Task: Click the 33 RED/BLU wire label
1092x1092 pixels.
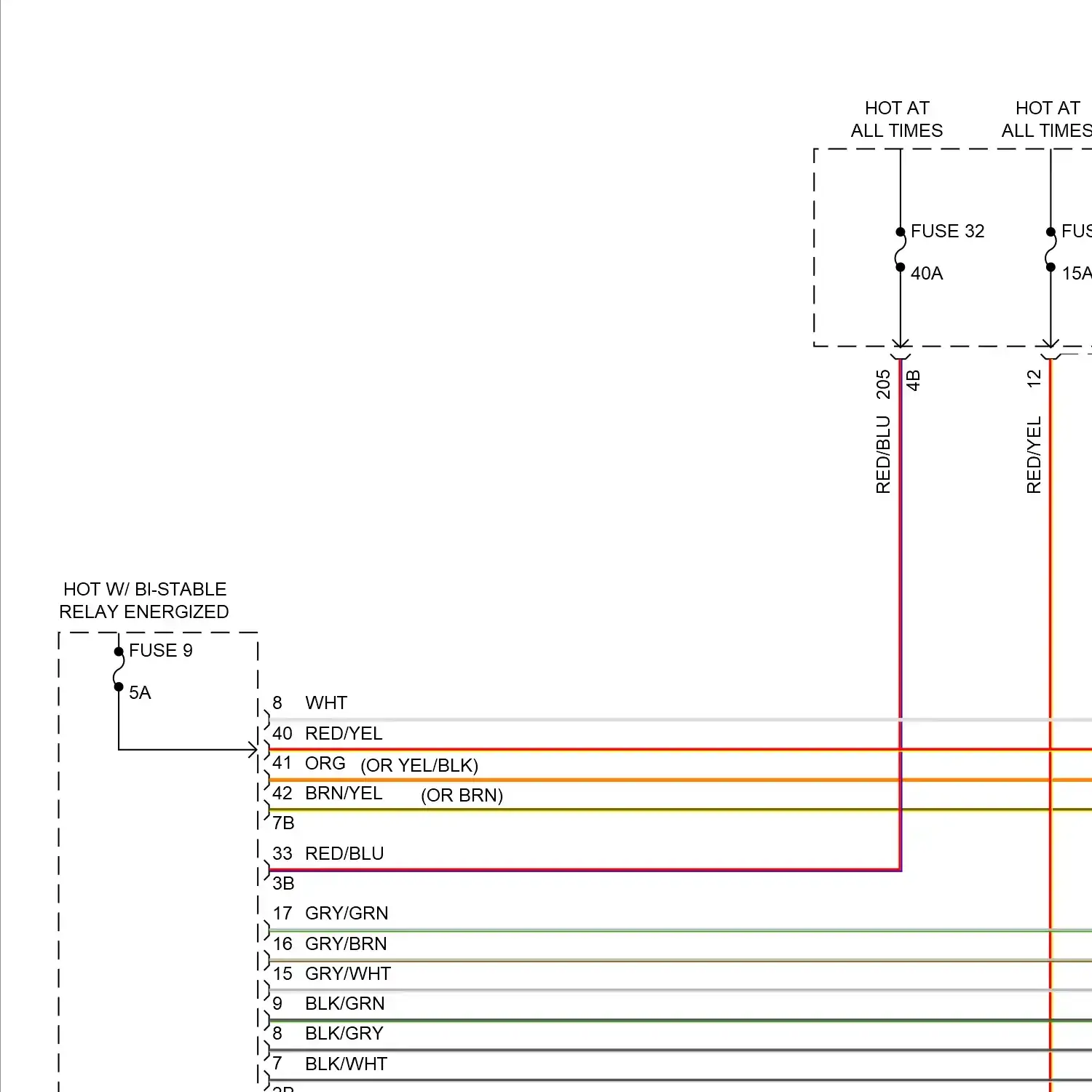Action: coord(328,853)
